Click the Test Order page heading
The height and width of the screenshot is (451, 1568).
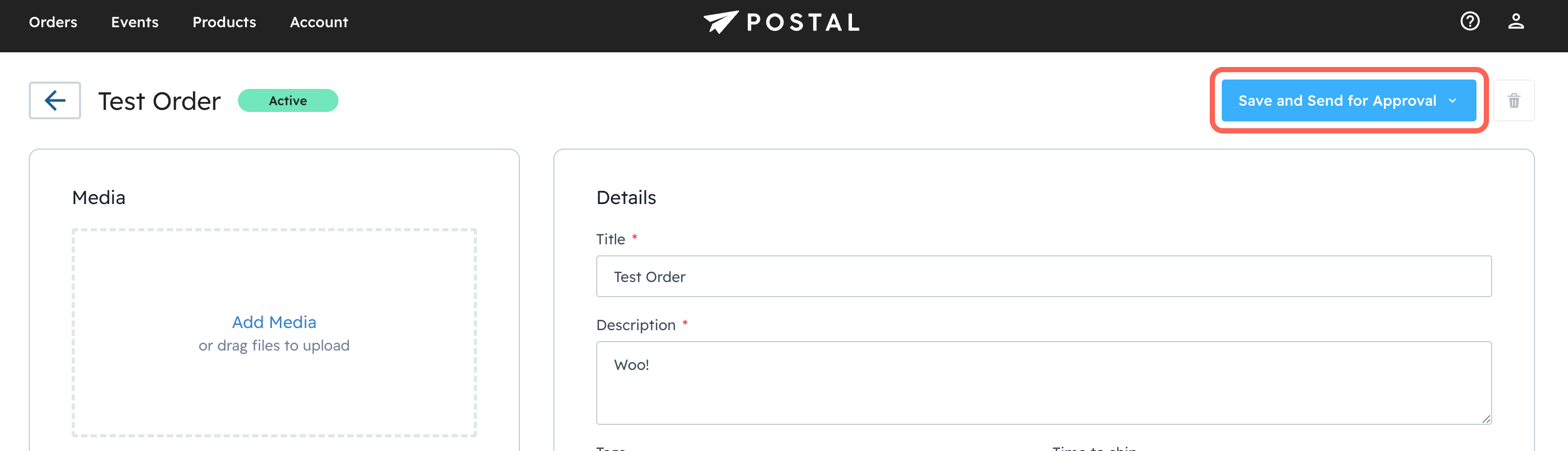[x=160, y=101]
